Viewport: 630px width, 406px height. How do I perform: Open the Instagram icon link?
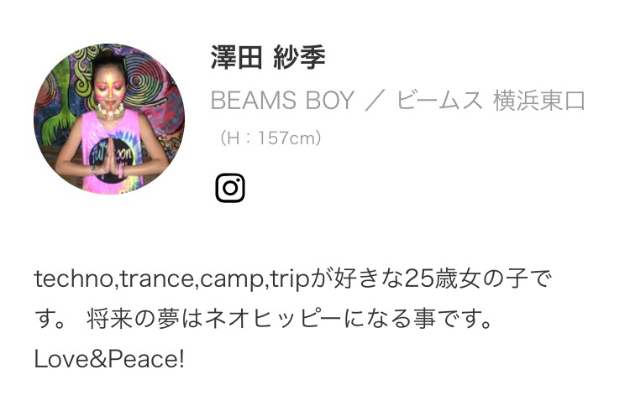click(230, 188)
